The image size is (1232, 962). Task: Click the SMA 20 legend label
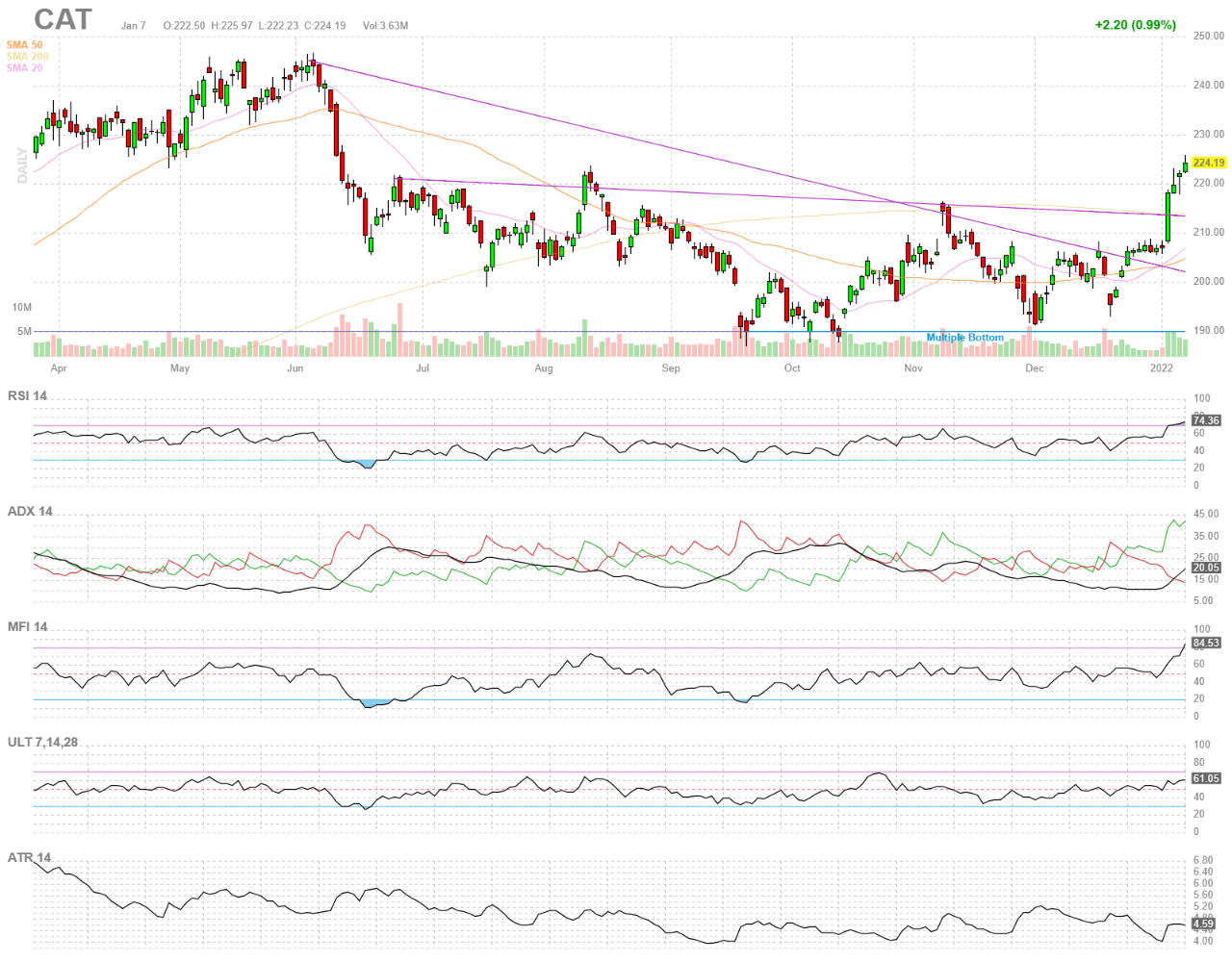click(x=24, y=68)
